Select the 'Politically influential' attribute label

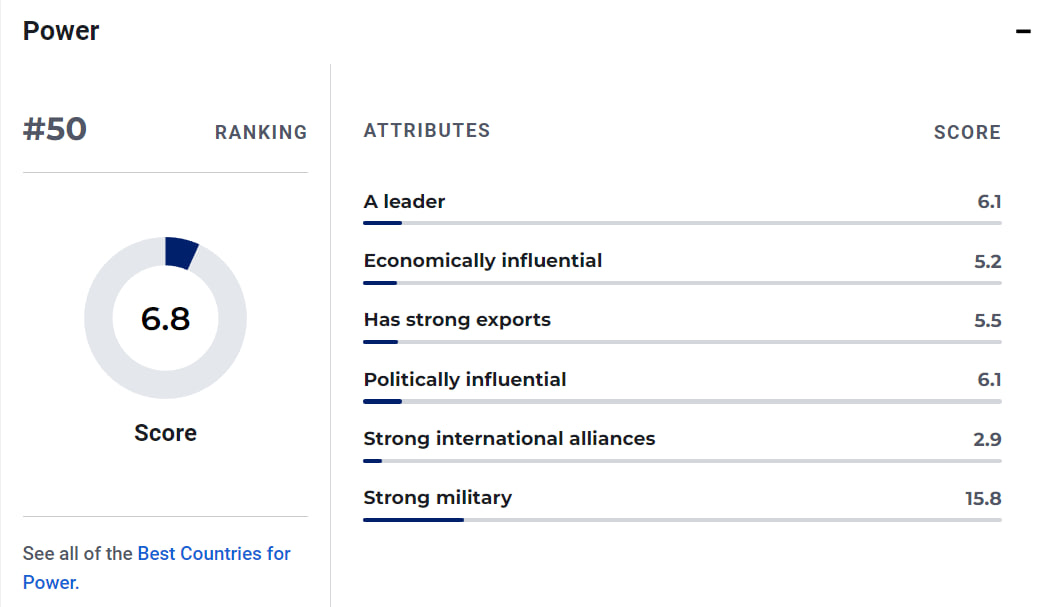tap(465, 379)
